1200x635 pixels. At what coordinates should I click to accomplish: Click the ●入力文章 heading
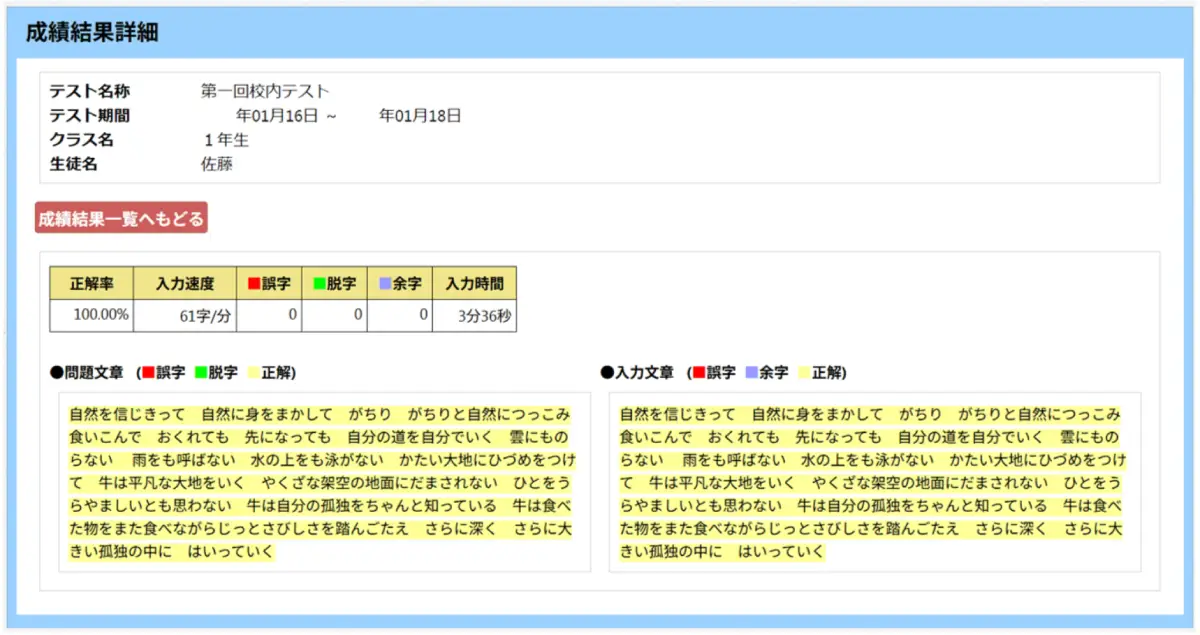[637, 373]
